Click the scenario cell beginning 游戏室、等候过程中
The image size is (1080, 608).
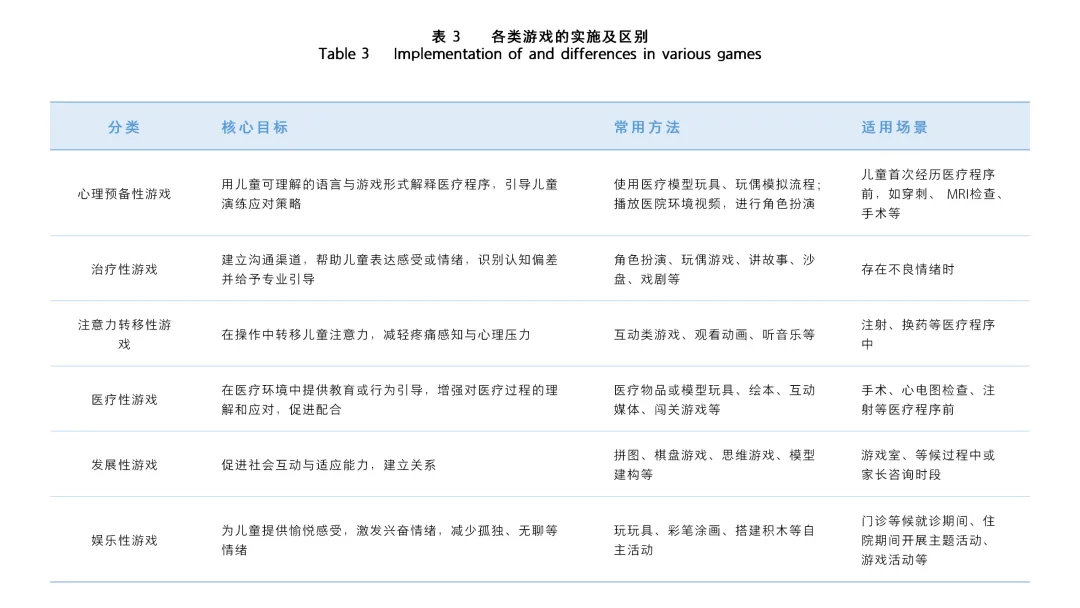click(928, 465)
